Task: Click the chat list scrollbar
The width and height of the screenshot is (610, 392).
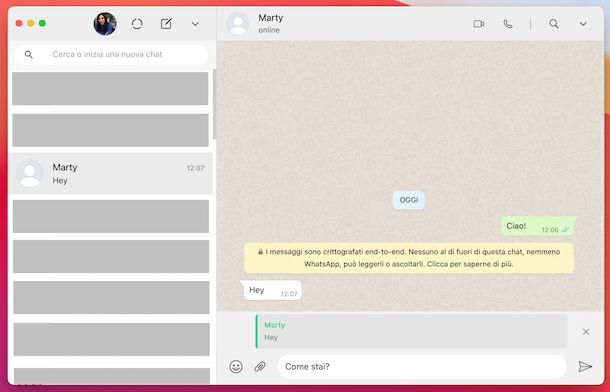Action: coord(214,104)
